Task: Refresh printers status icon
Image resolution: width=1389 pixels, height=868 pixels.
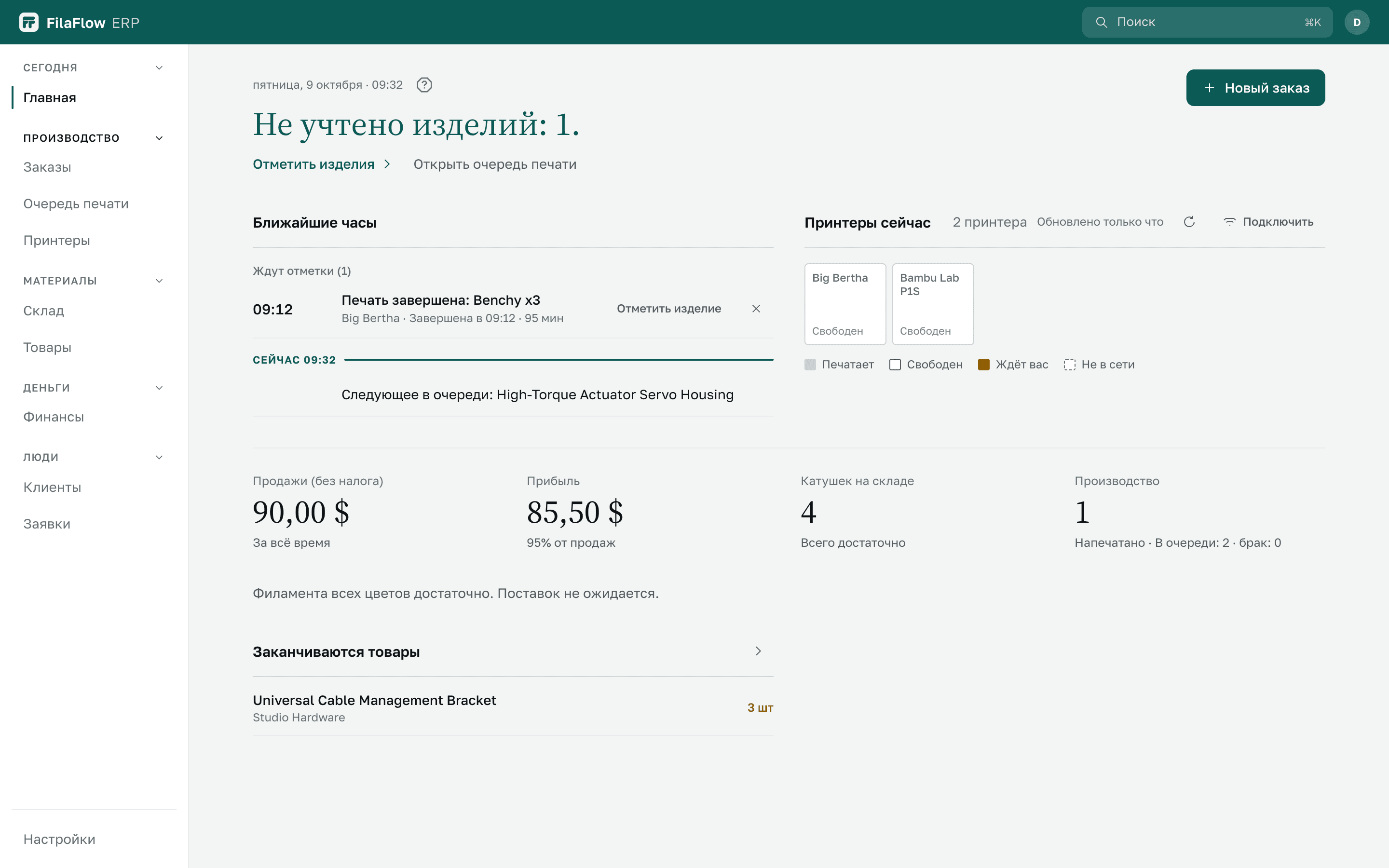Action: [x=1189, y=222]
